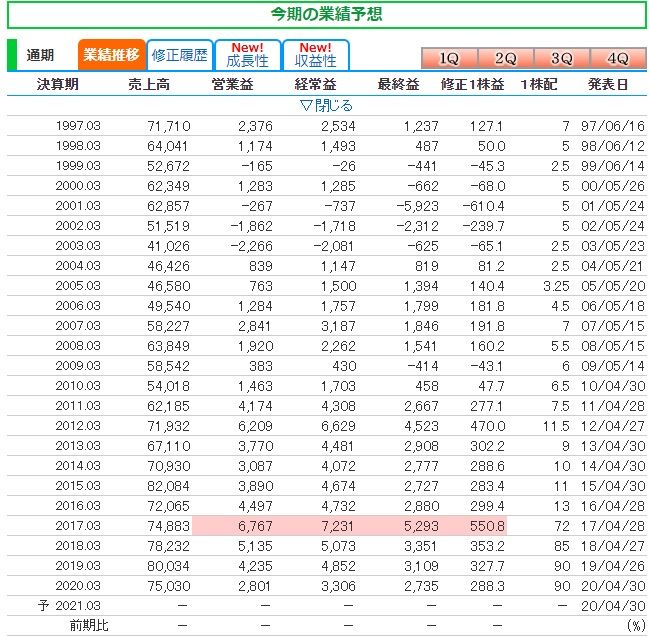Viewport: 649px width, 637px height.
Task: Switch to the 業績推移 tab
Action: coord(111,55)
